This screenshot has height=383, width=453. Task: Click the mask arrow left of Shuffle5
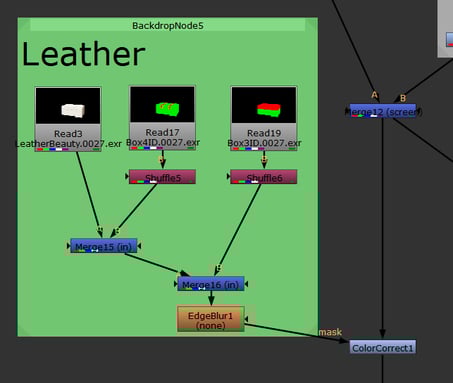(127, 176)
